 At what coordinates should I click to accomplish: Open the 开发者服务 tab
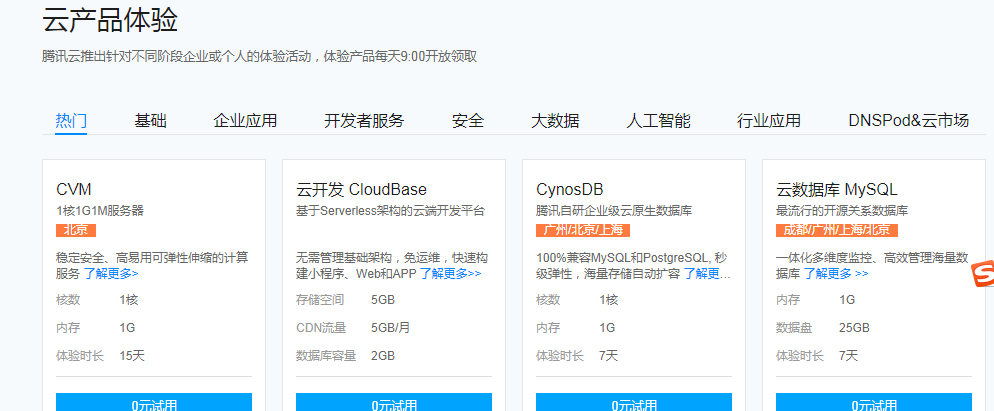364,121
